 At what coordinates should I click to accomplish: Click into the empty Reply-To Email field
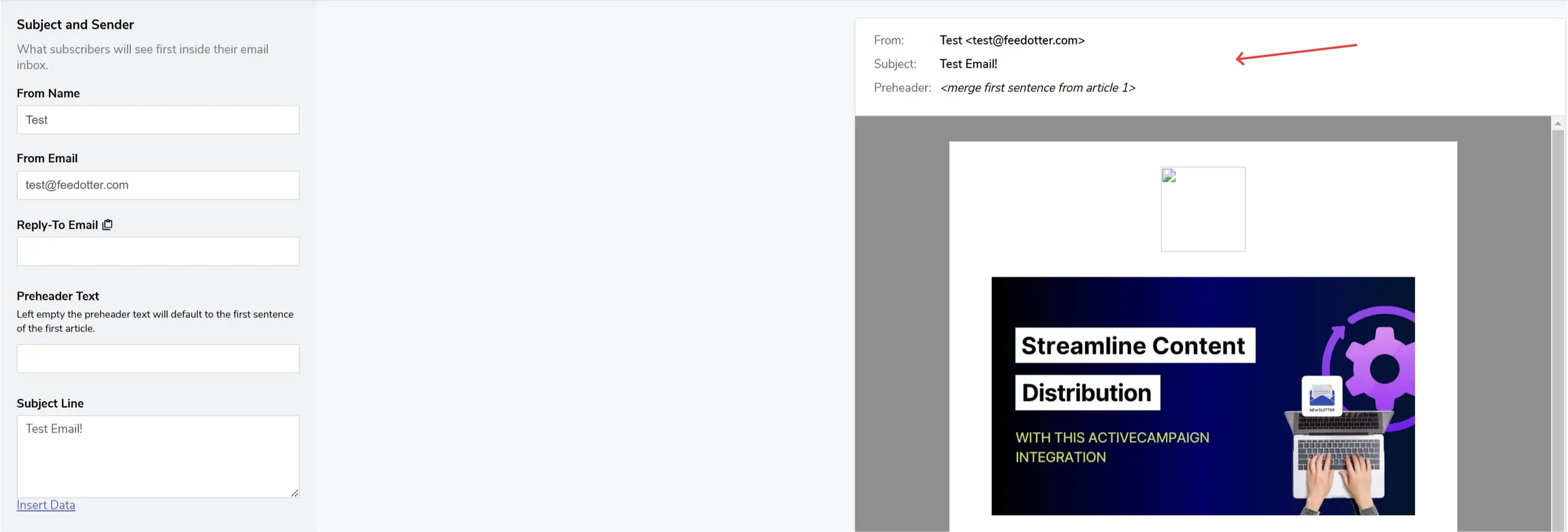[x=158, y=251]
